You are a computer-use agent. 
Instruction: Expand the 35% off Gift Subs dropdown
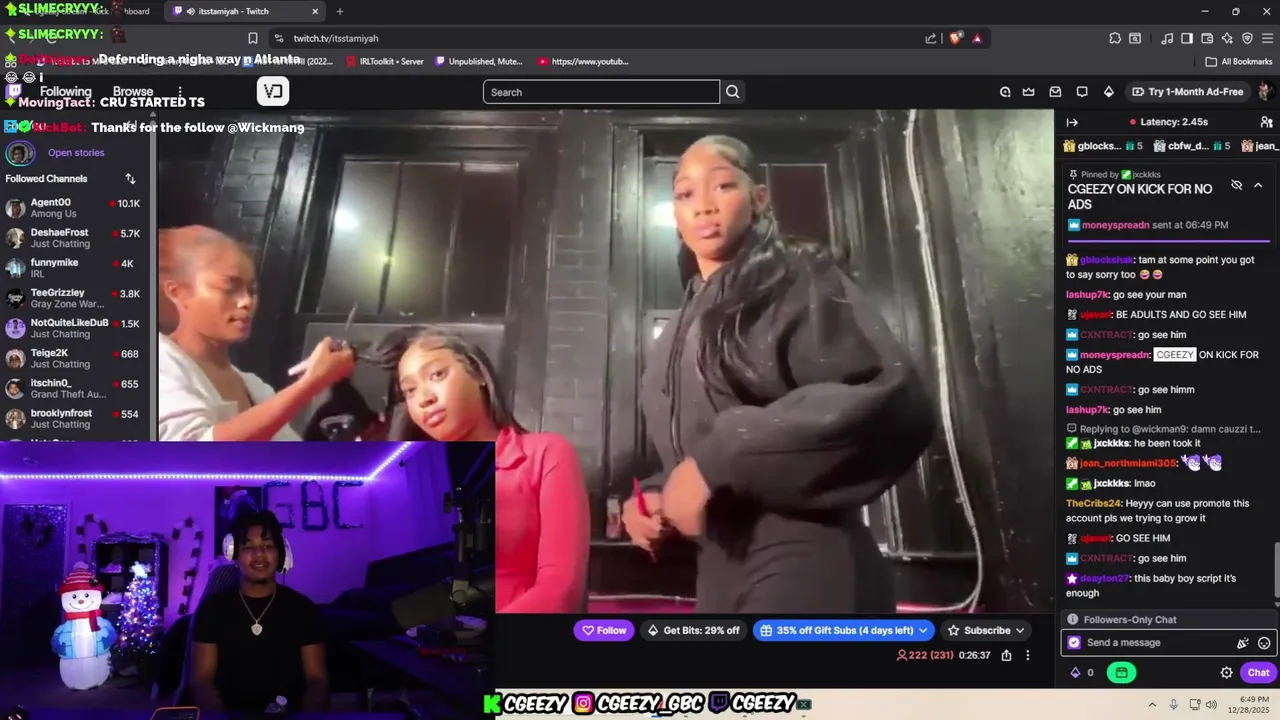point(923,630)
